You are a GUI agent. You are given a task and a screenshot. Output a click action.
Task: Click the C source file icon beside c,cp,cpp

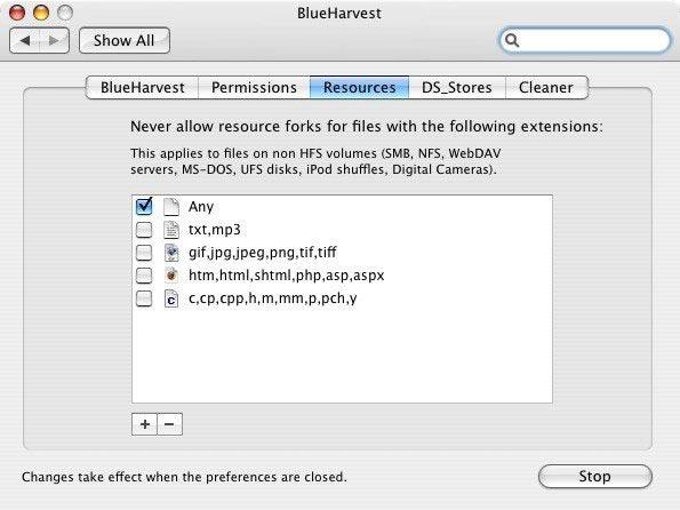[171, 298]
